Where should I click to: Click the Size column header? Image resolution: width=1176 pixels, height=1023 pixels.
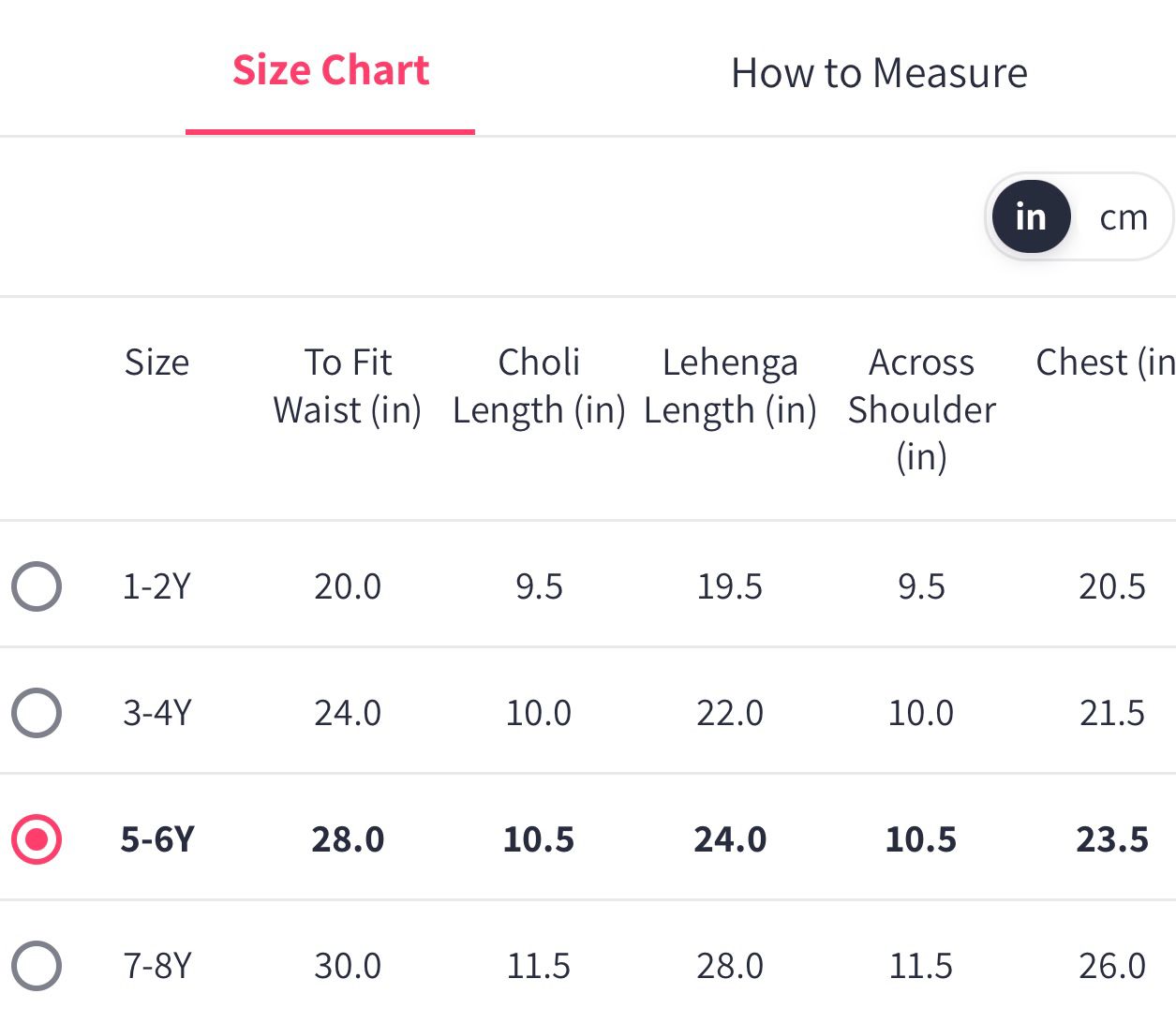[x=157, y=363]
